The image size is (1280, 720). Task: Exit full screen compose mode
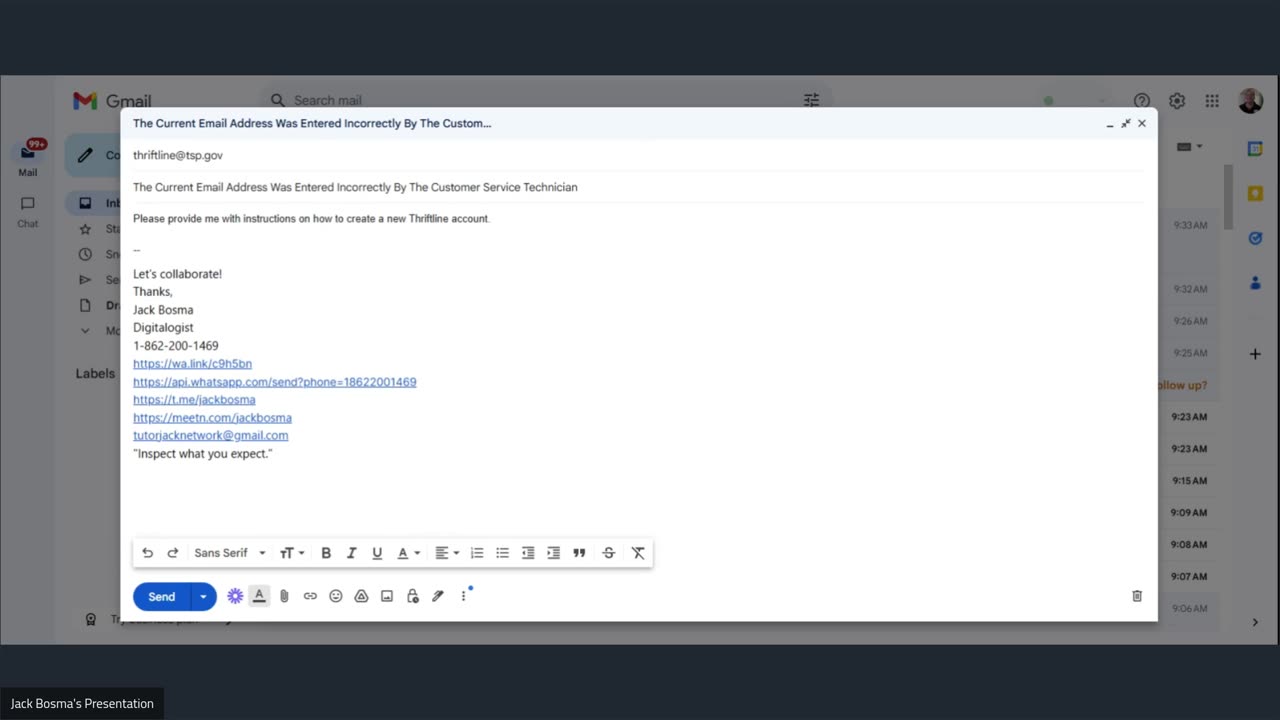(x=1126, y=124)
